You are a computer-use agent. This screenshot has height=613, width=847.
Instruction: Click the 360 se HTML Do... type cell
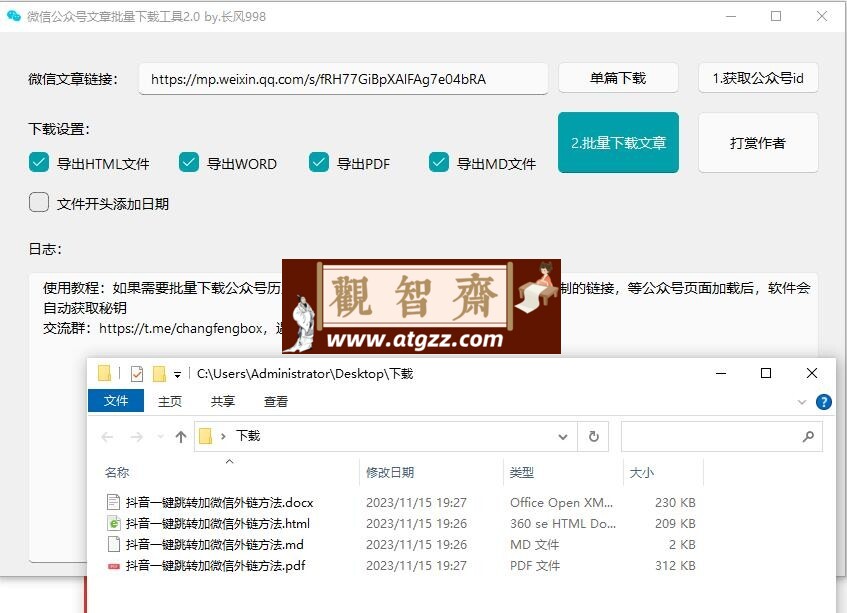click(x=563, y=523)
